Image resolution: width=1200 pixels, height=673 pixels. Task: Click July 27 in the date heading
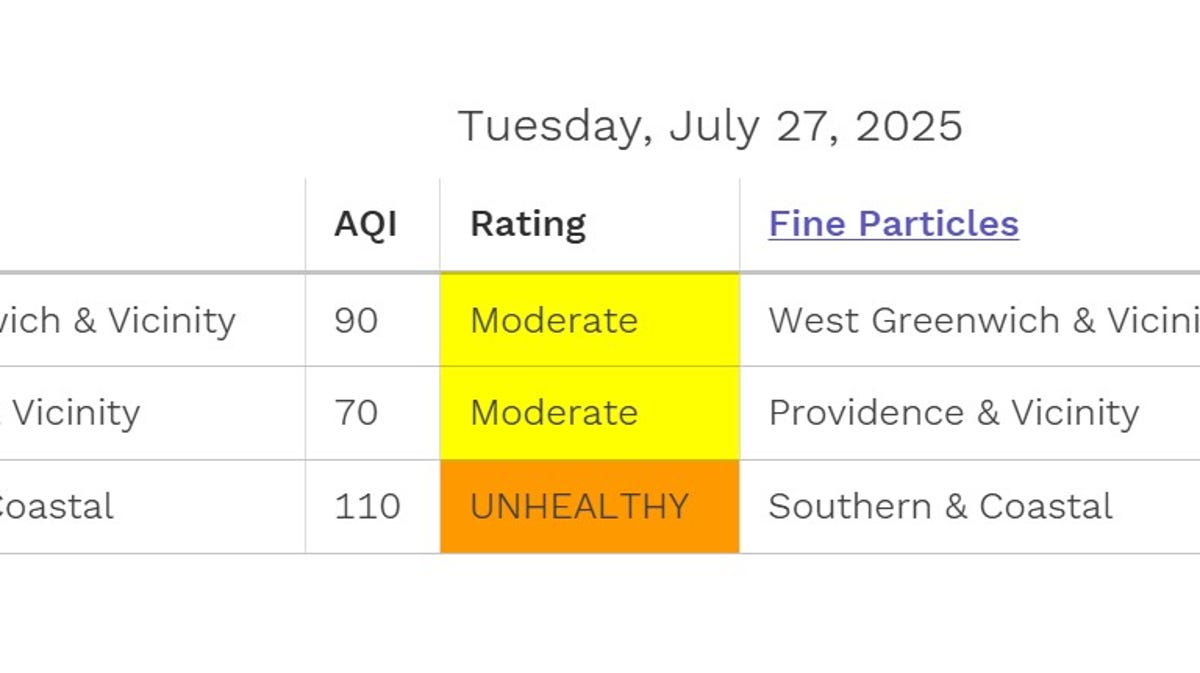(755, 127)
